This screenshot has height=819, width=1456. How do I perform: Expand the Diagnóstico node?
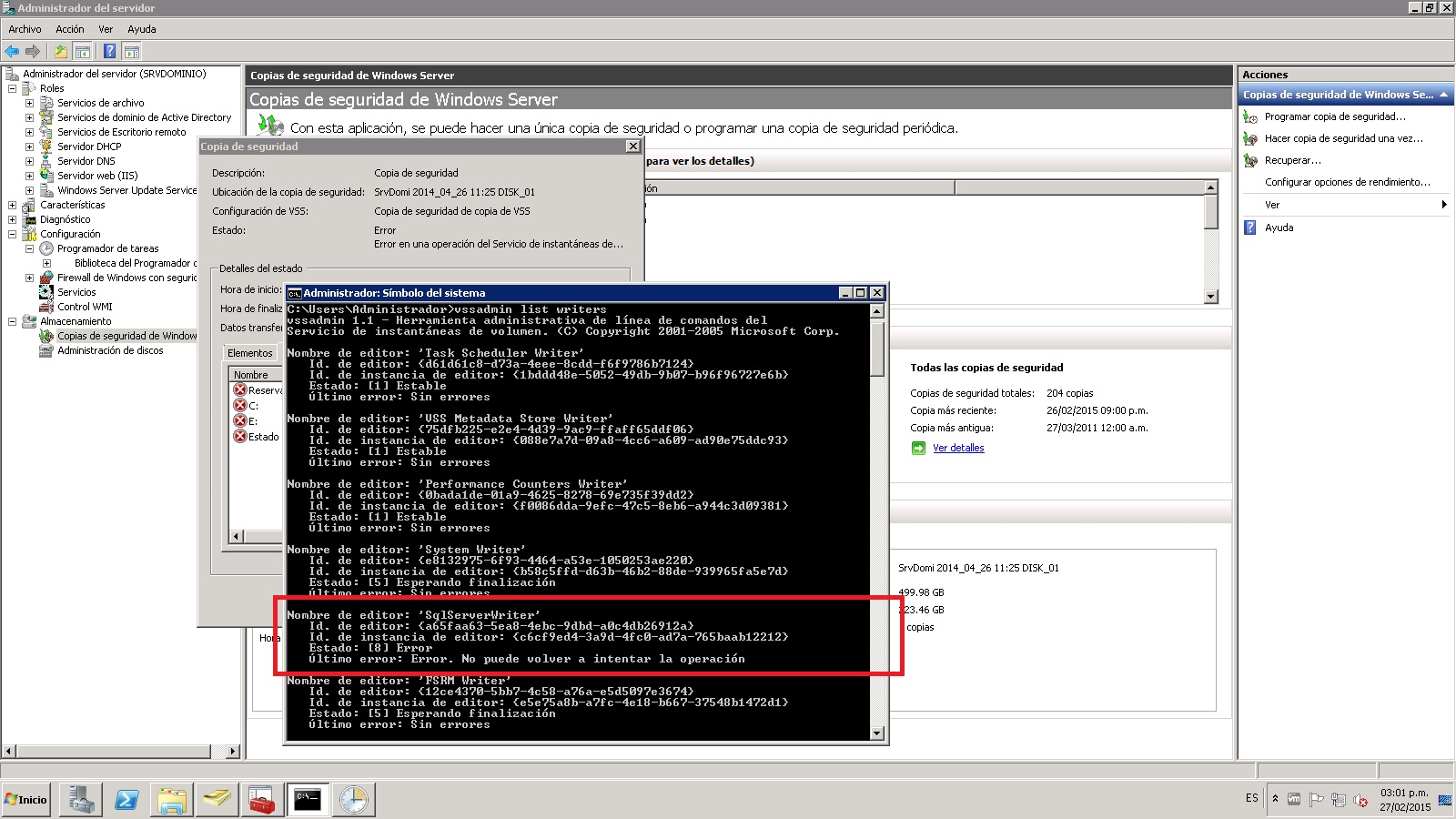(13, 219)
